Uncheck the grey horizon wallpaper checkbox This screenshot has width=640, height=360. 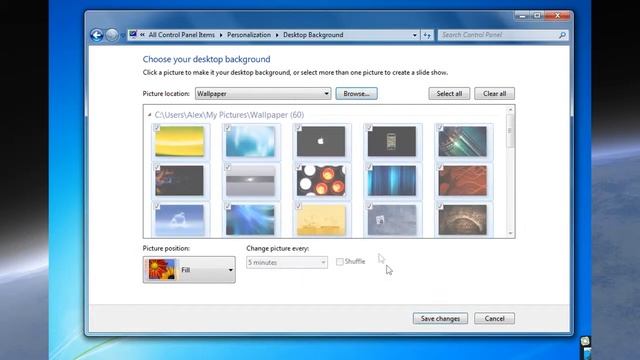[x=228, y=167]
